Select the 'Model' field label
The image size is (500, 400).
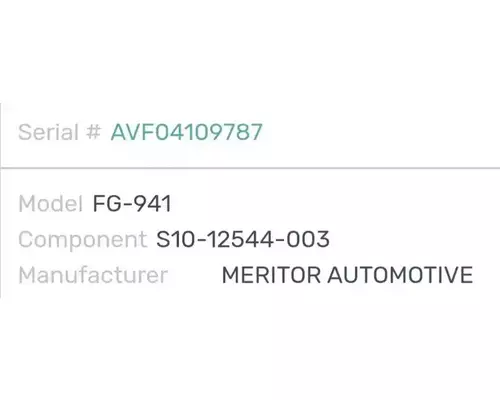pos(50,204)
